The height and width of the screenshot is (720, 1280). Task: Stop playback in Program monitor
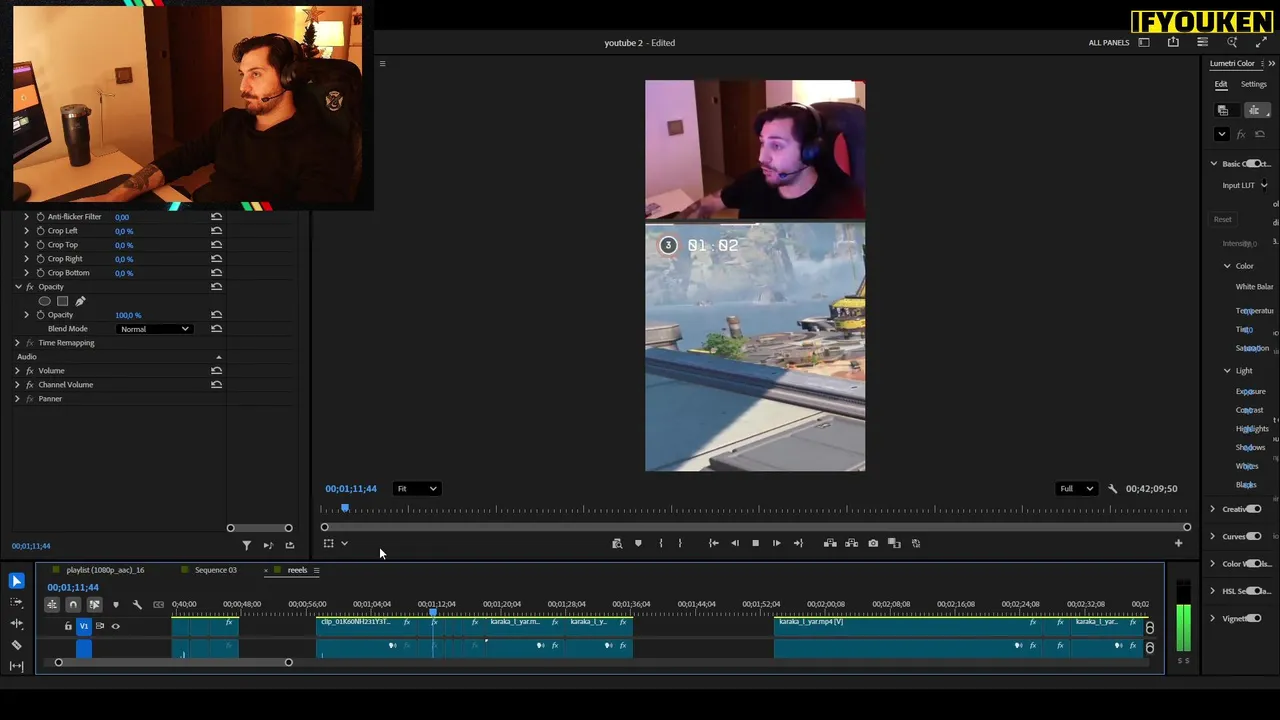coord(755,543)
